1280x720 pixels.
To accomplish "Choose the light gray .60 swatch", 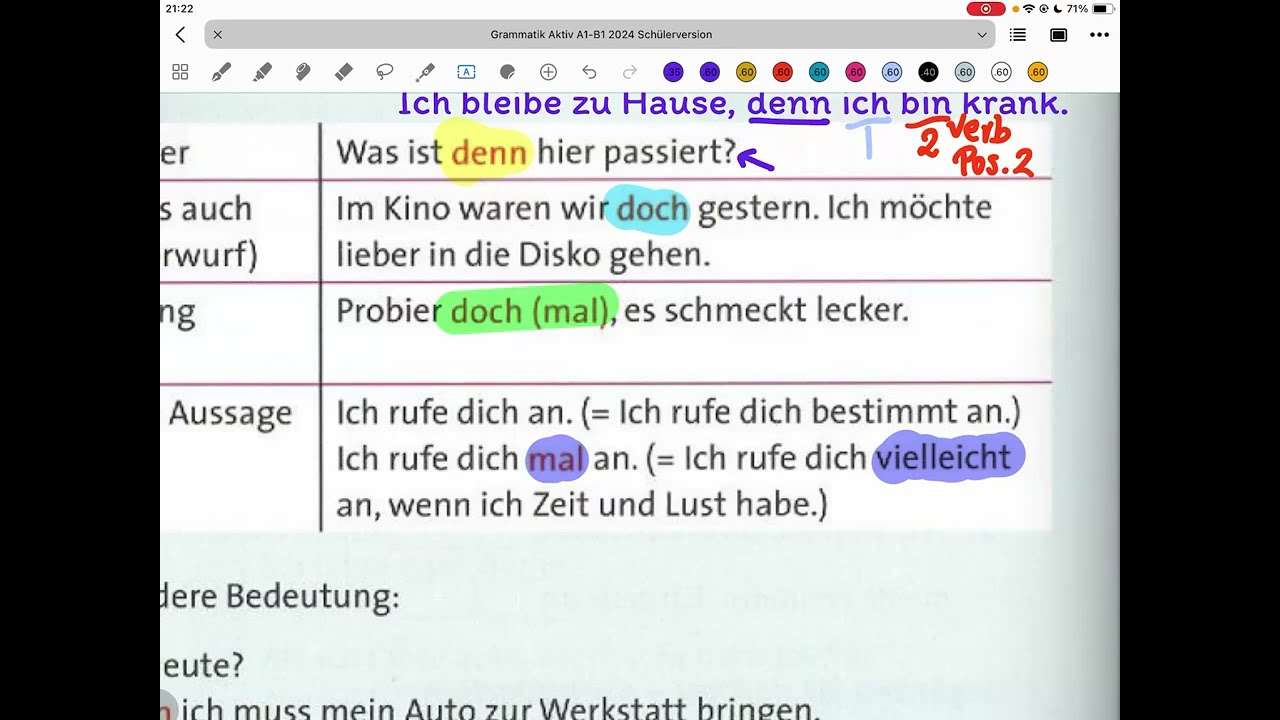I will 965,72.
